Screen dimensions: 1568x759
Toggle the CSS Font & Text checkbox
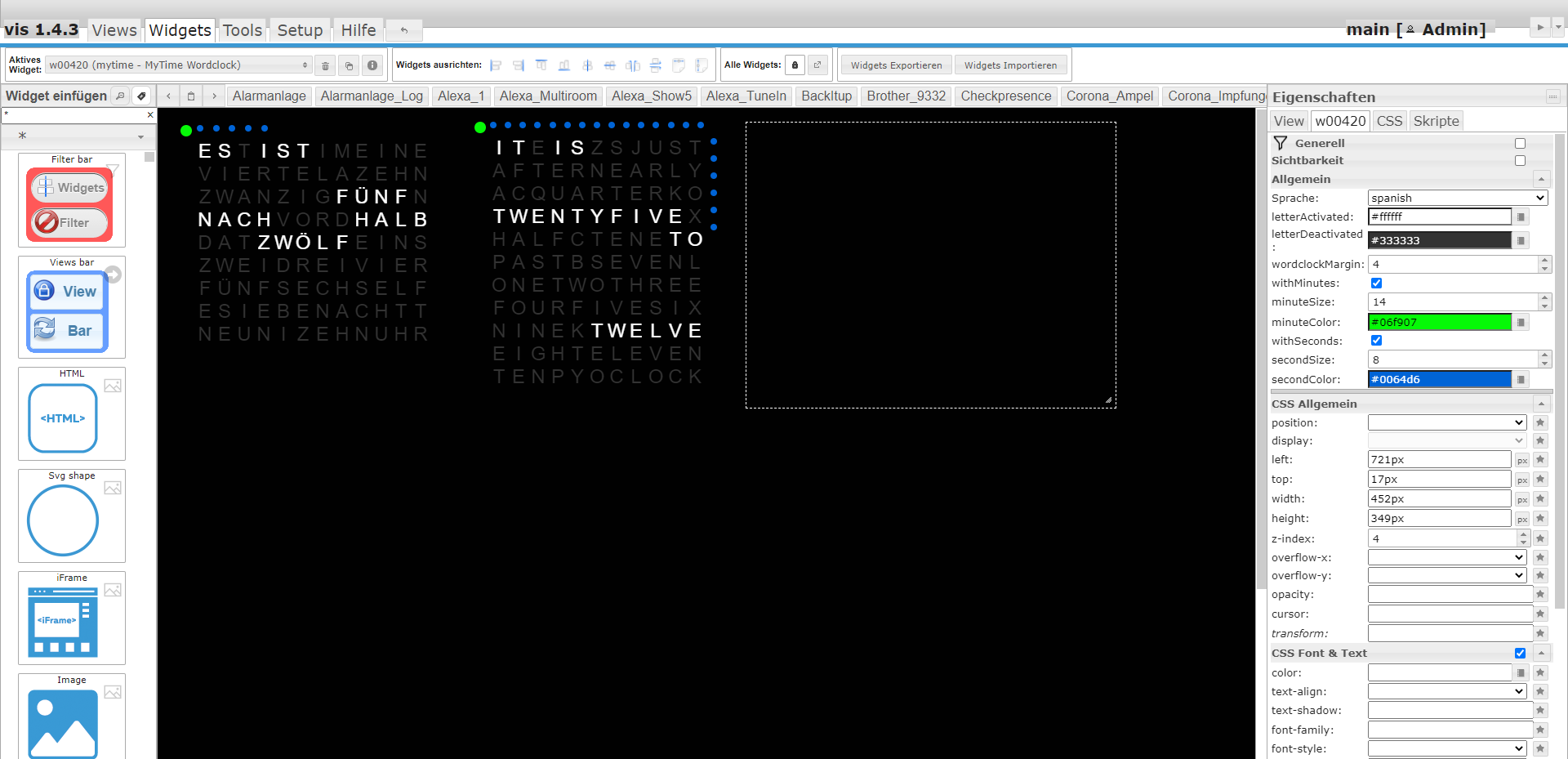[1520, 653]
